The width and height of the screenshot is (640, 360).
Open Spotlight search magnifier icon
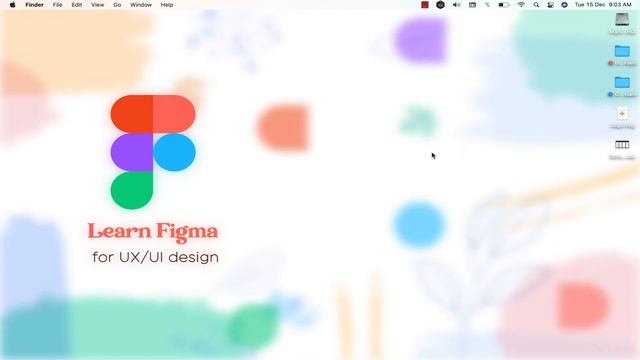pos(536,5)
